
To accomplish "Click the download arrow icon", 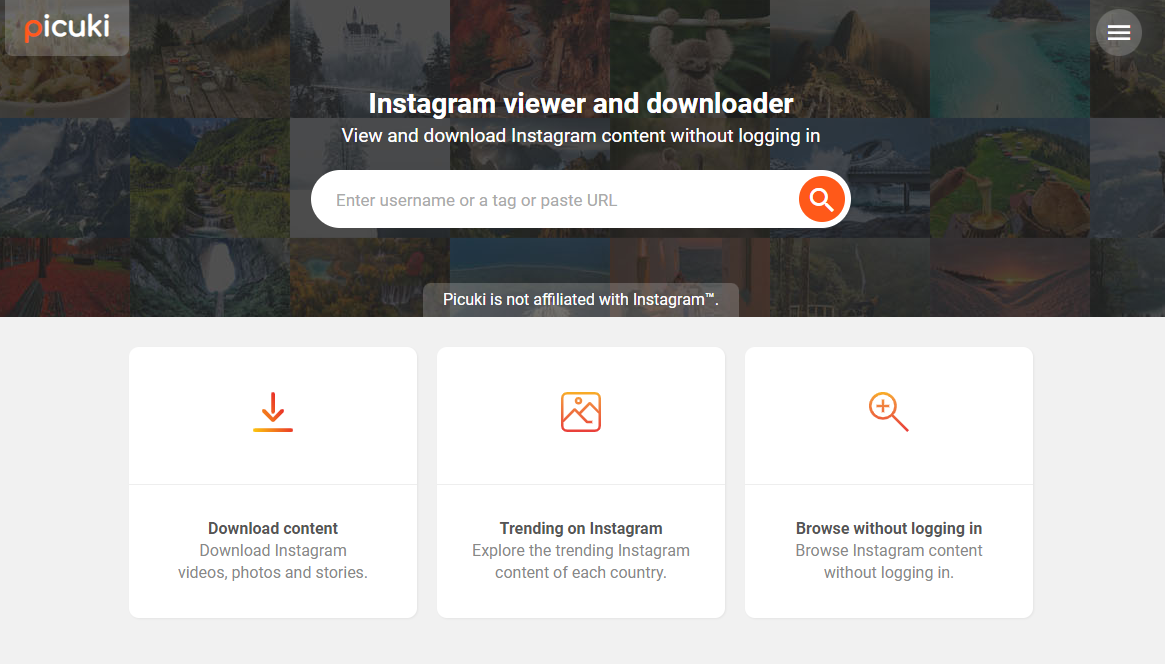I will click(273, 411).
